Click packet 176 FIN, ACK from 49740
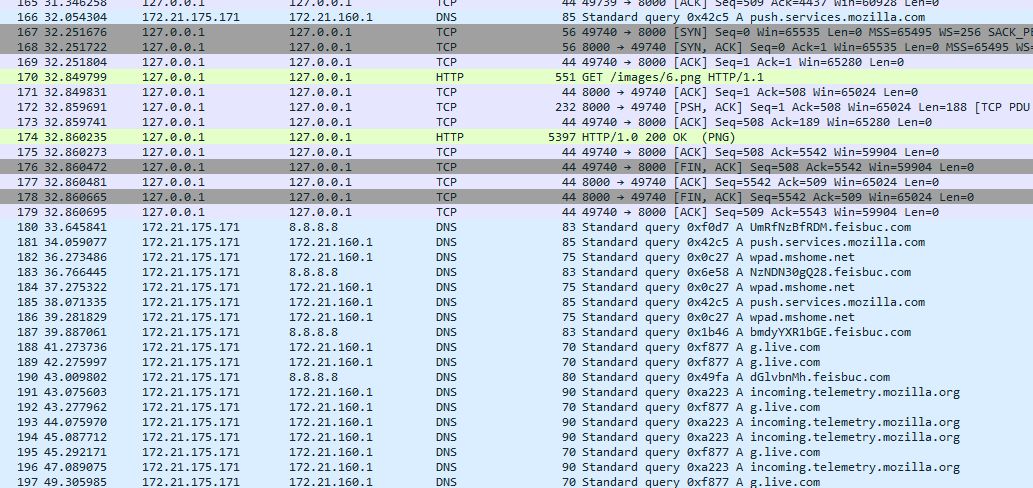 [516, 167]
